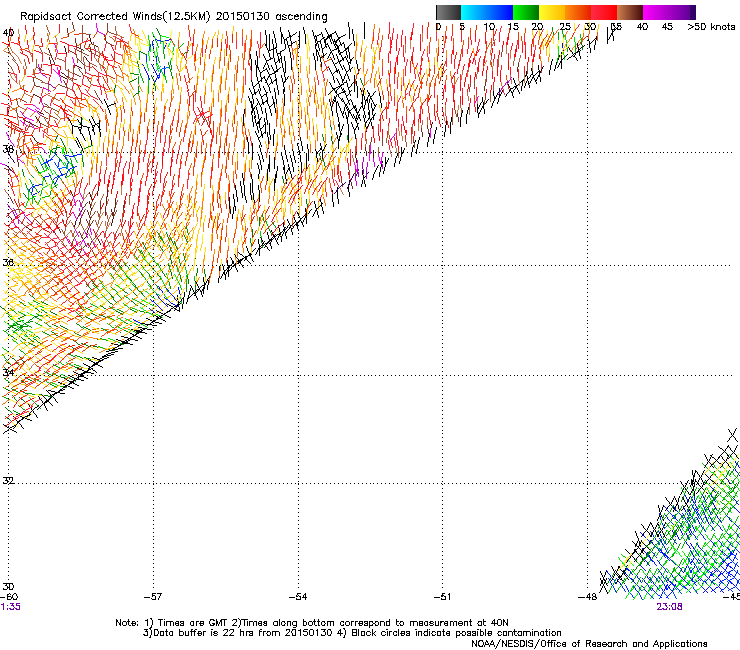
Task: Click the legend value '20'
Action: [537, 27]
